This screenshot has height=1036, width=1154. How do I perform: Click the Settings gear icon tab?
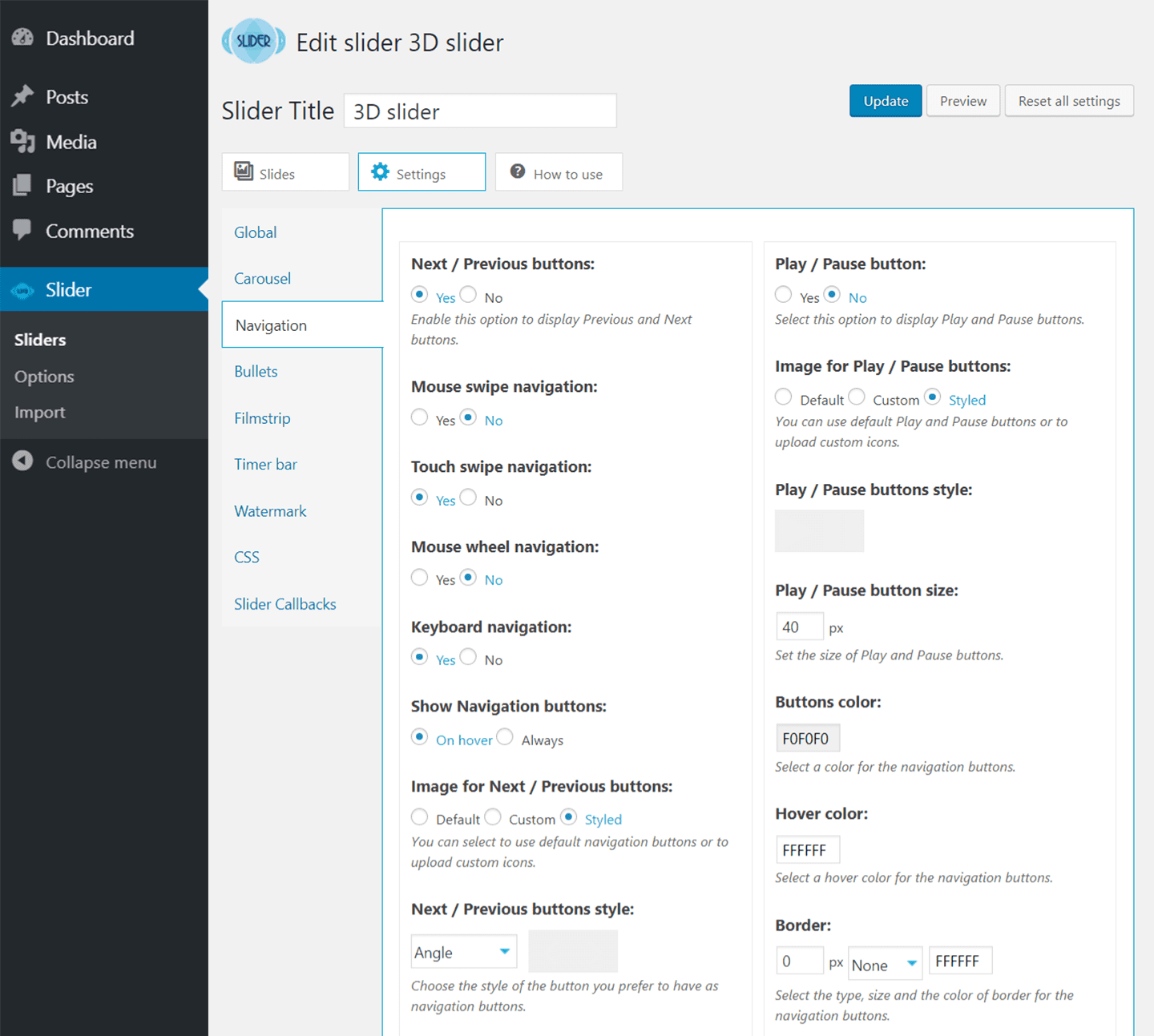379,171
